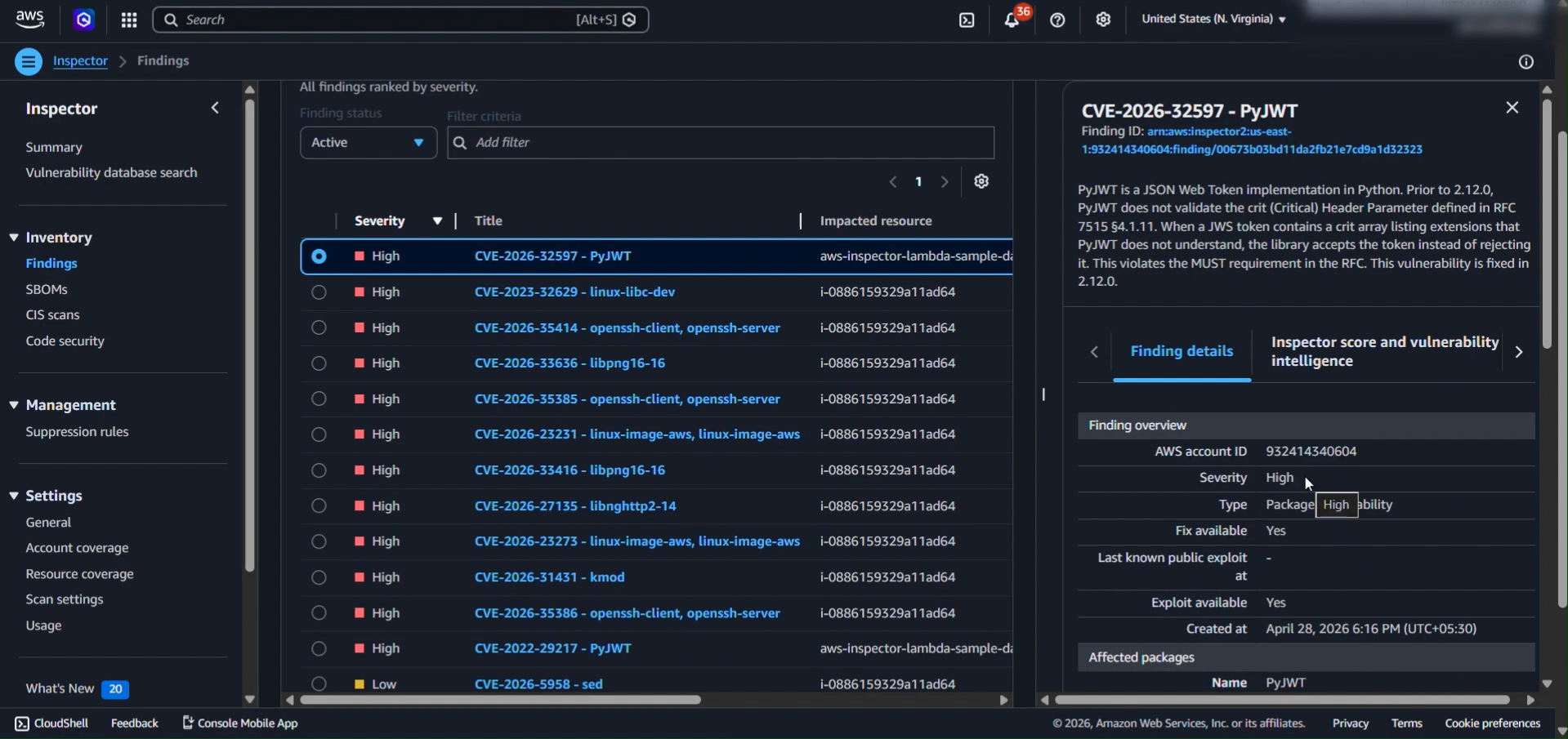Open the AWS console home logo
The image size is (1568, 739).
tap(30, 20)
